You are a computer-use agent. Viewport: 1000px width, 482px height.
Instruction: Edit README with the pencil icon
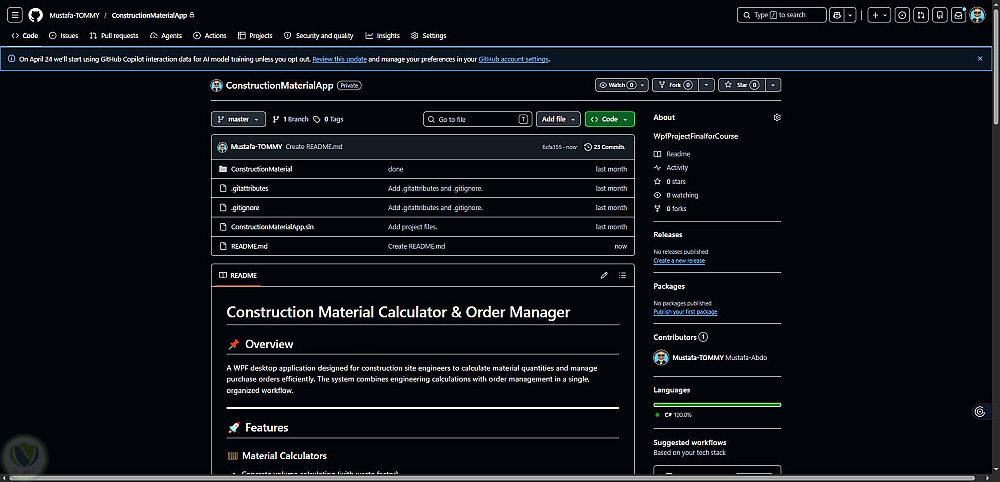[x=604, y=275]
